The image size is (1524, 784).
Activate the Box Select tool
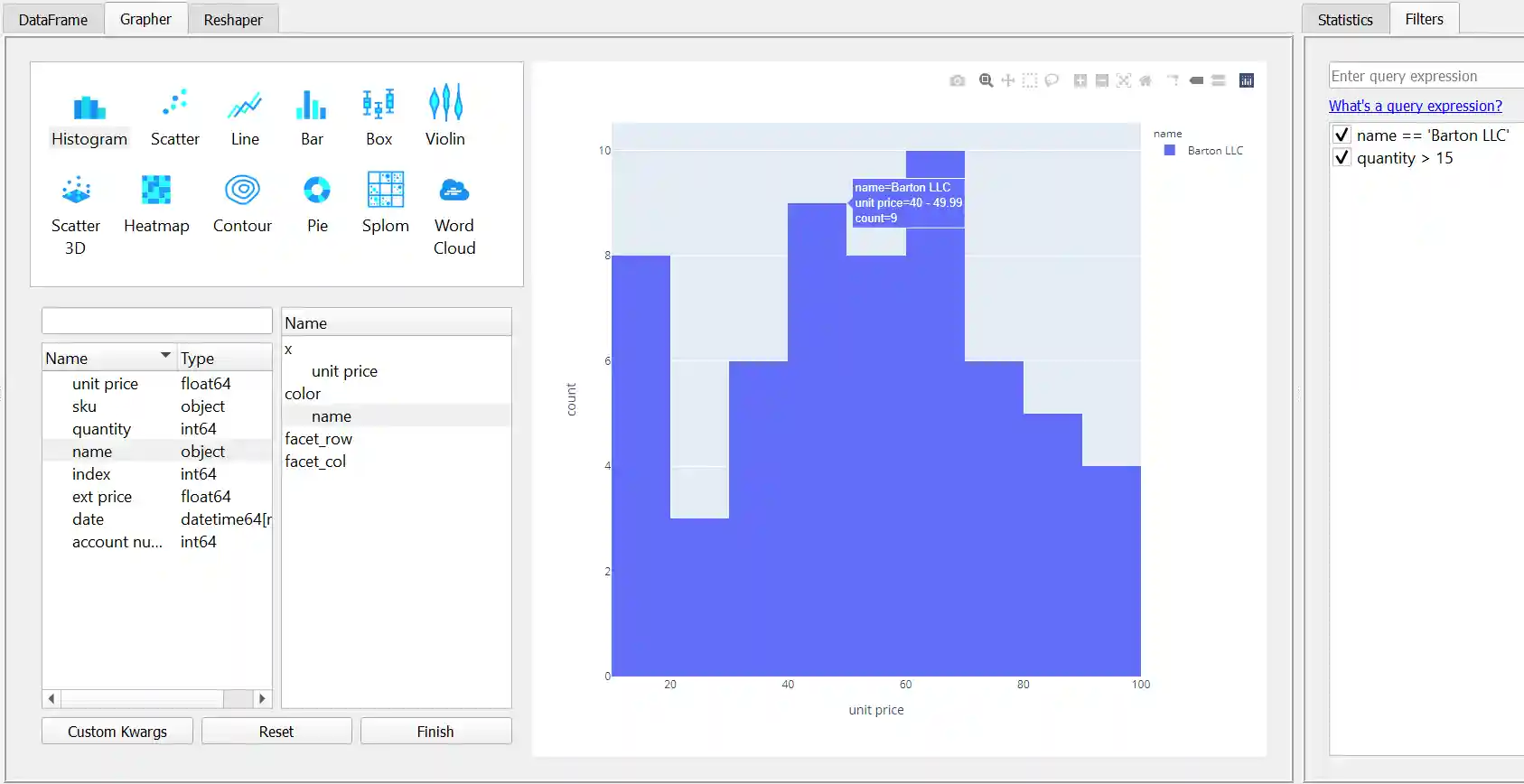pyautogui.click(x=1030, y=80)
